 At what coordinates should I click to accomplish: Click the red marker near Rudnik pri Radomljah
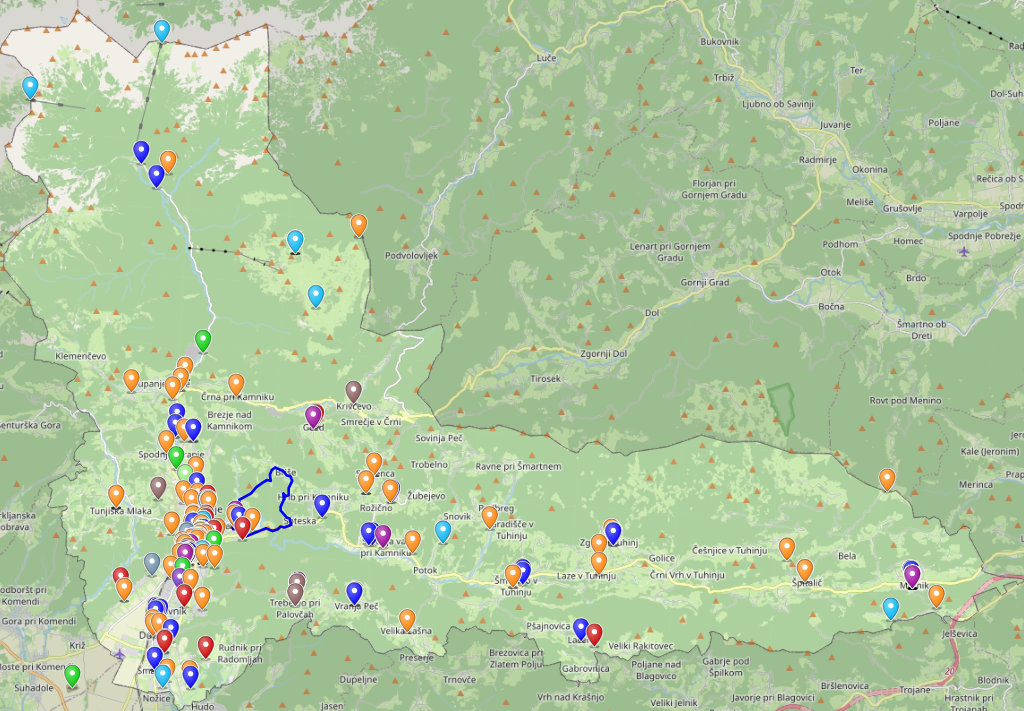click(x=206, y=646)
